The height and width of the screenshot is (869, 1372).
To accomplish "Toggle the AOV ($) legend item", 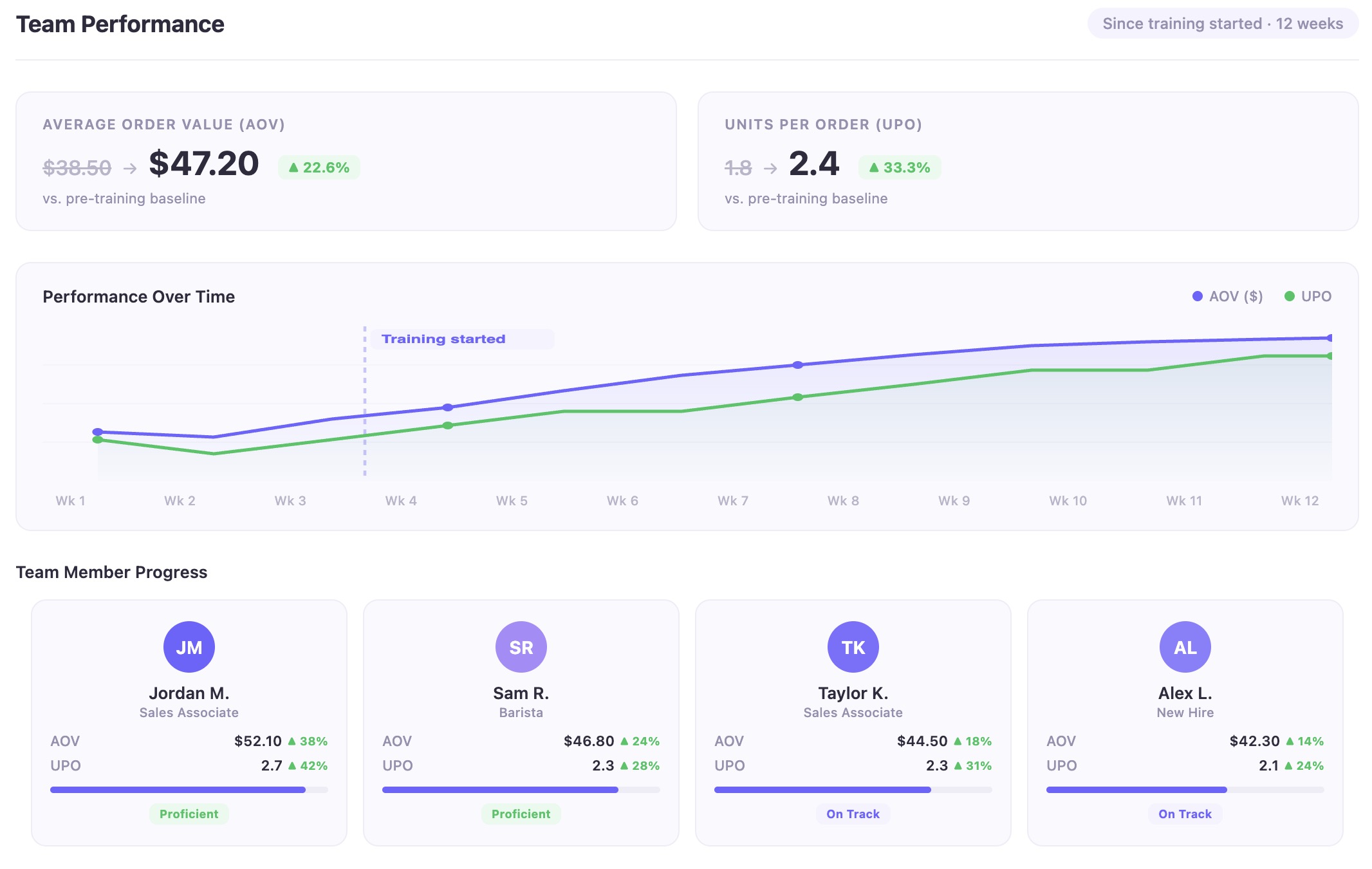I will [x=1227, y=296].
